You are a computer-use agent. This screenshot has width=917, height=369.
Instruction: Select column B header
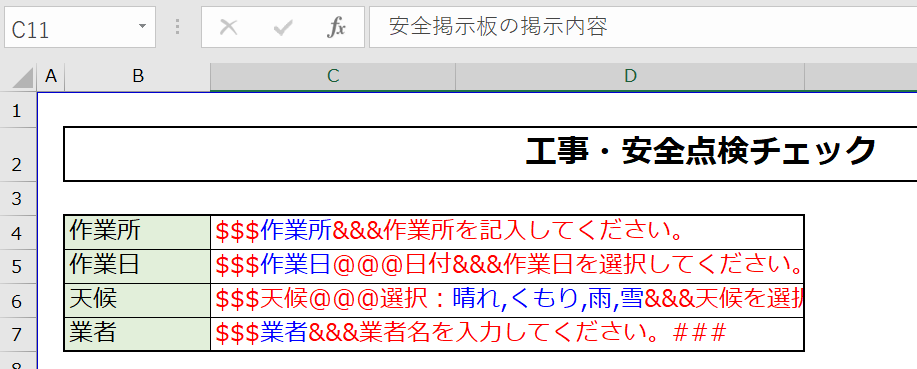click(x=137, y=77)
